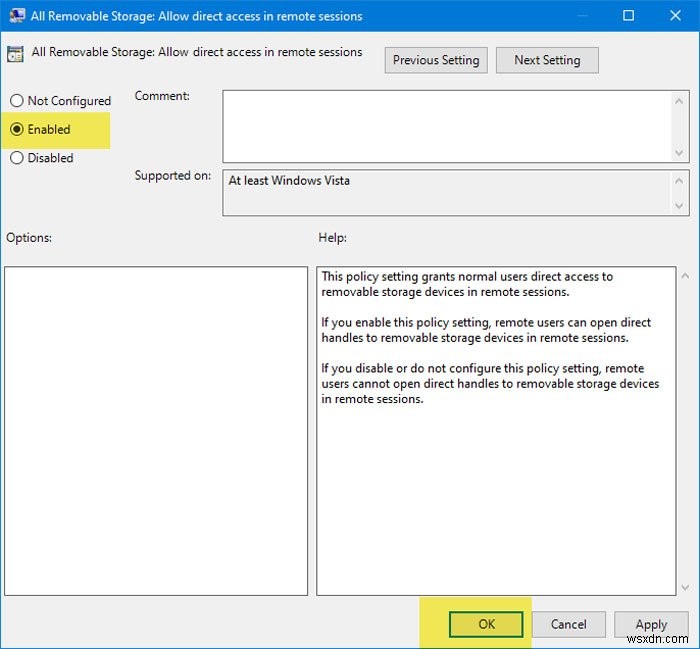Click the title bar policy window icon
This screenshot has width=700, height=649.
[17, 16]
